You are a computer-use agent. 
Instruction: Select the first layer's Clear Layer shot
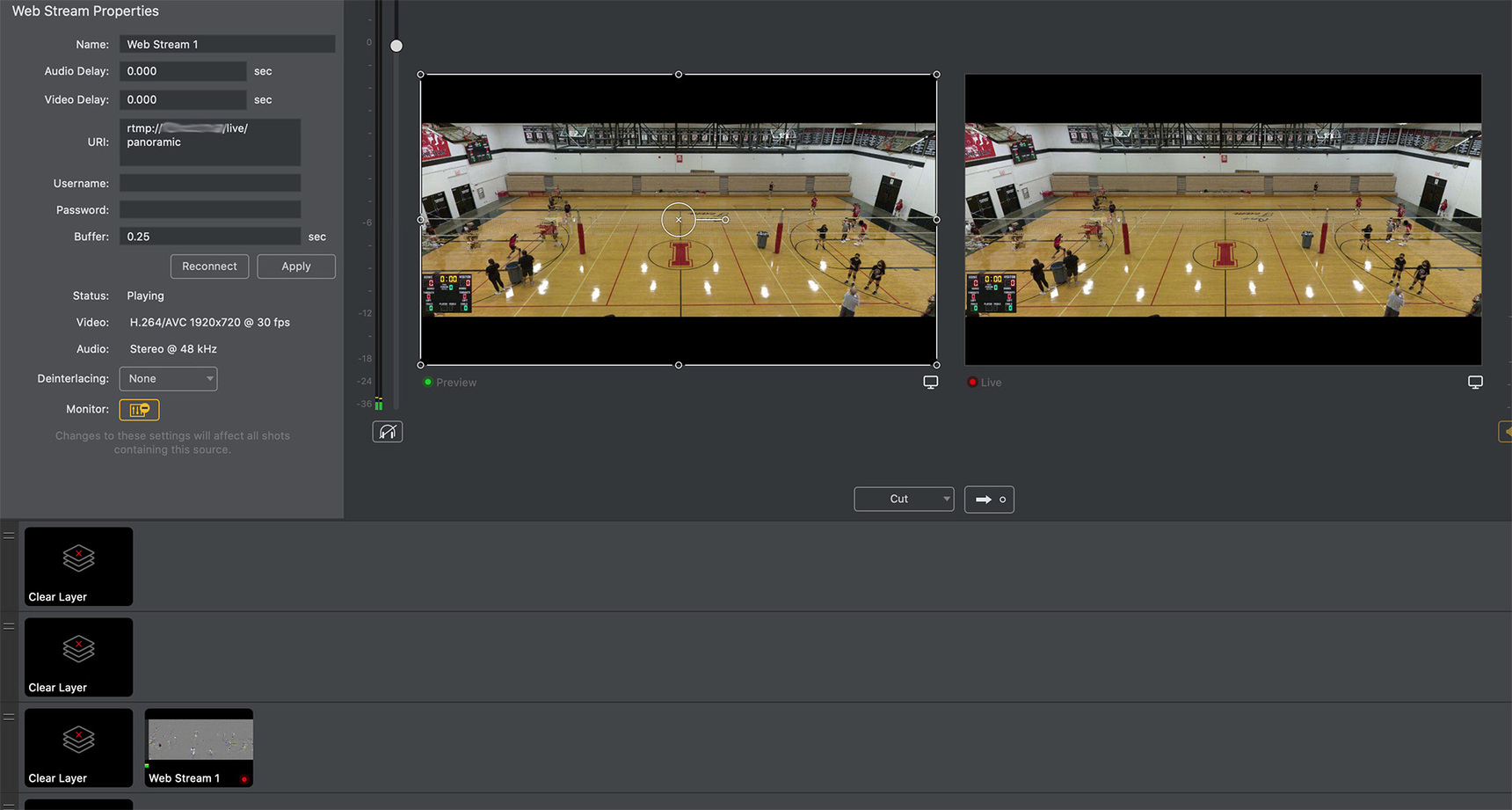pyautogui.click(x=79, y=566)
